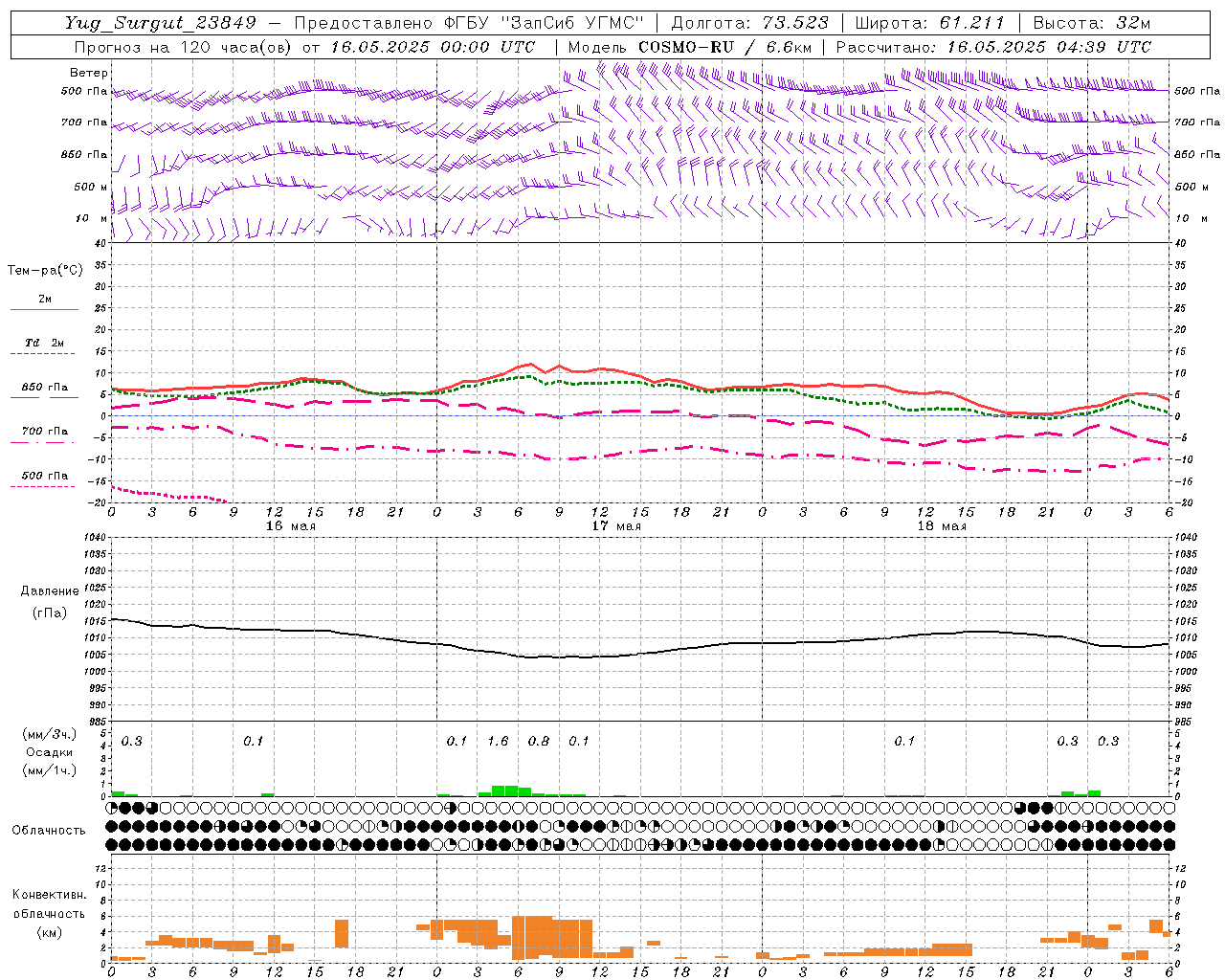The image size is (1225, 980).
Task: Click the elevation text "Высота: 32м"
Action: [x=1091, y=23]
